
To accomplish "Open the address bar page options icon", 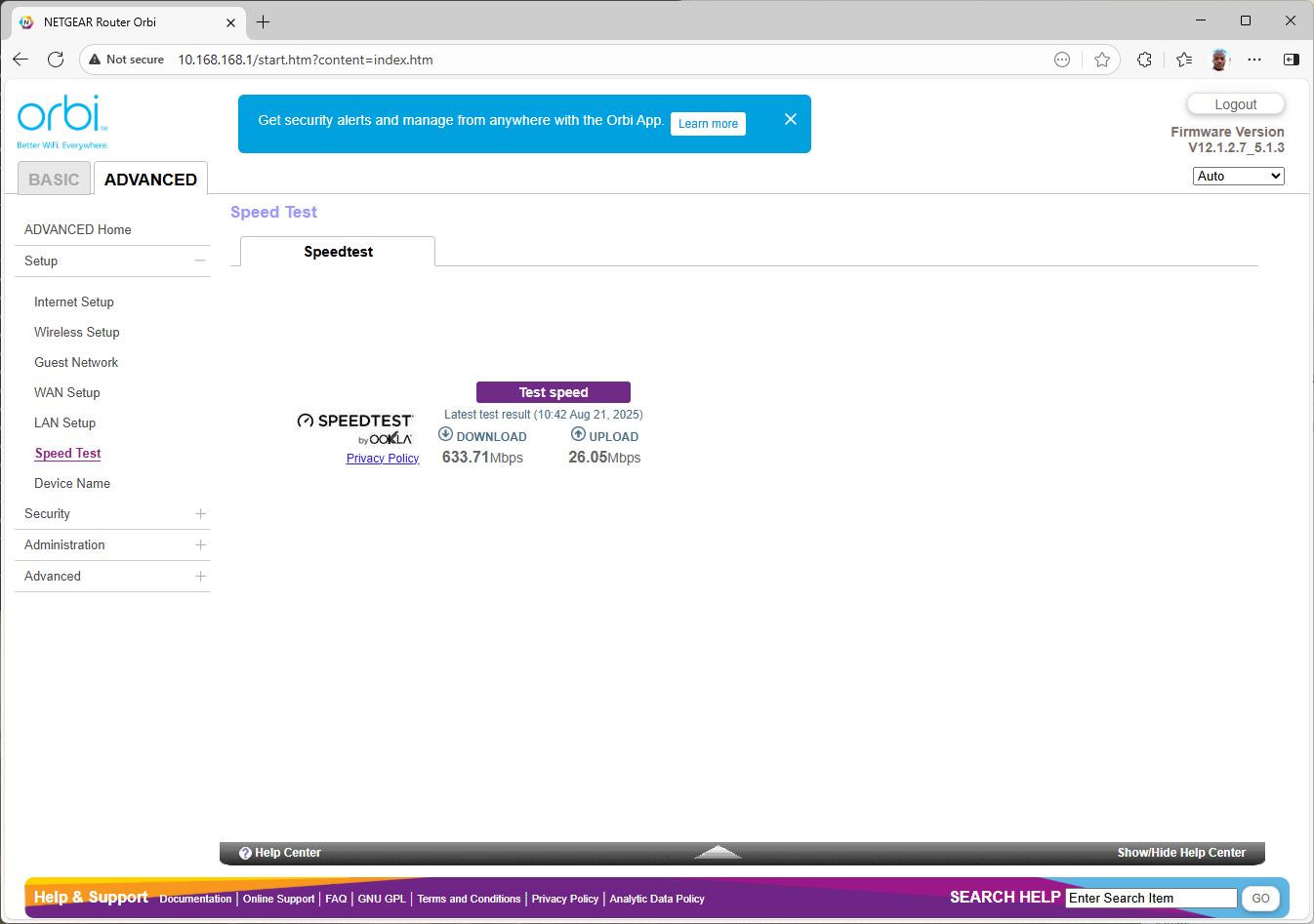I will 1062,60.
